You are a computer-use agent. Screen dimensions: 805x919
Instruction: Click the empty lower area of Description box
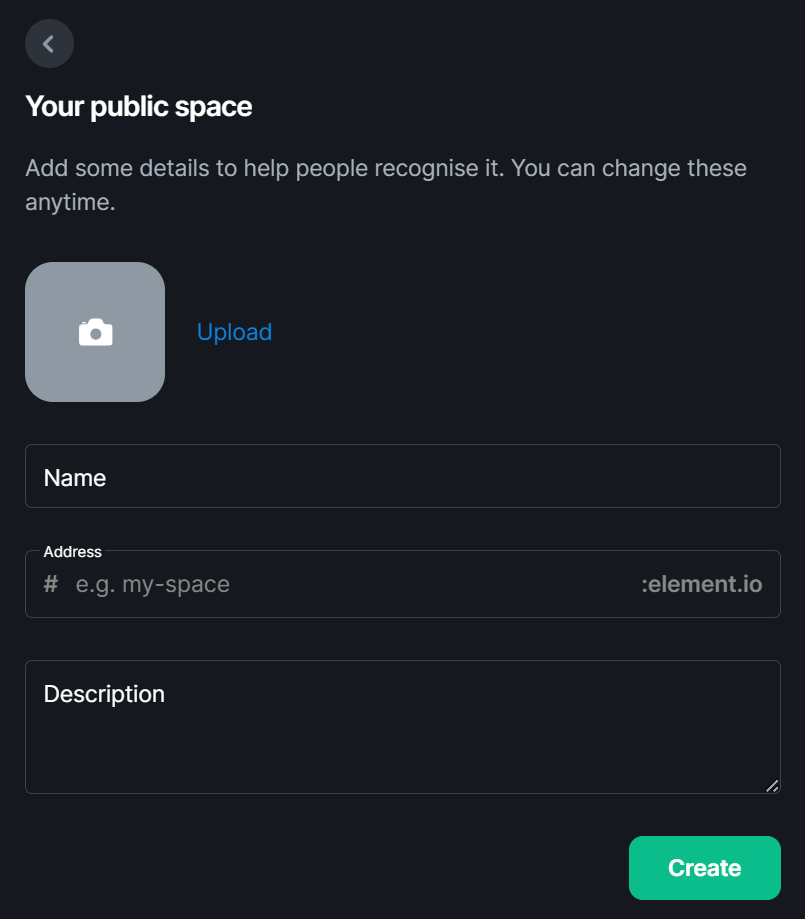click(403, 756)
